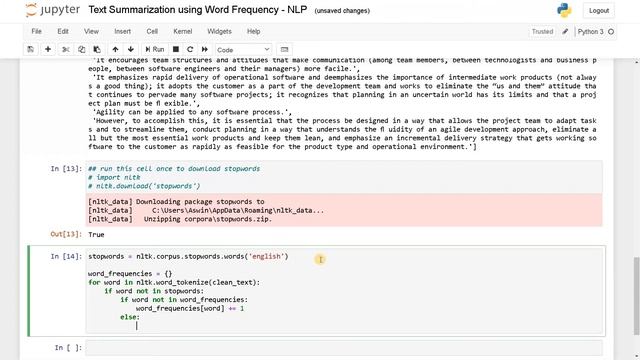Click the Logout button
Viewport: 640px width, 360px height.
599,11
